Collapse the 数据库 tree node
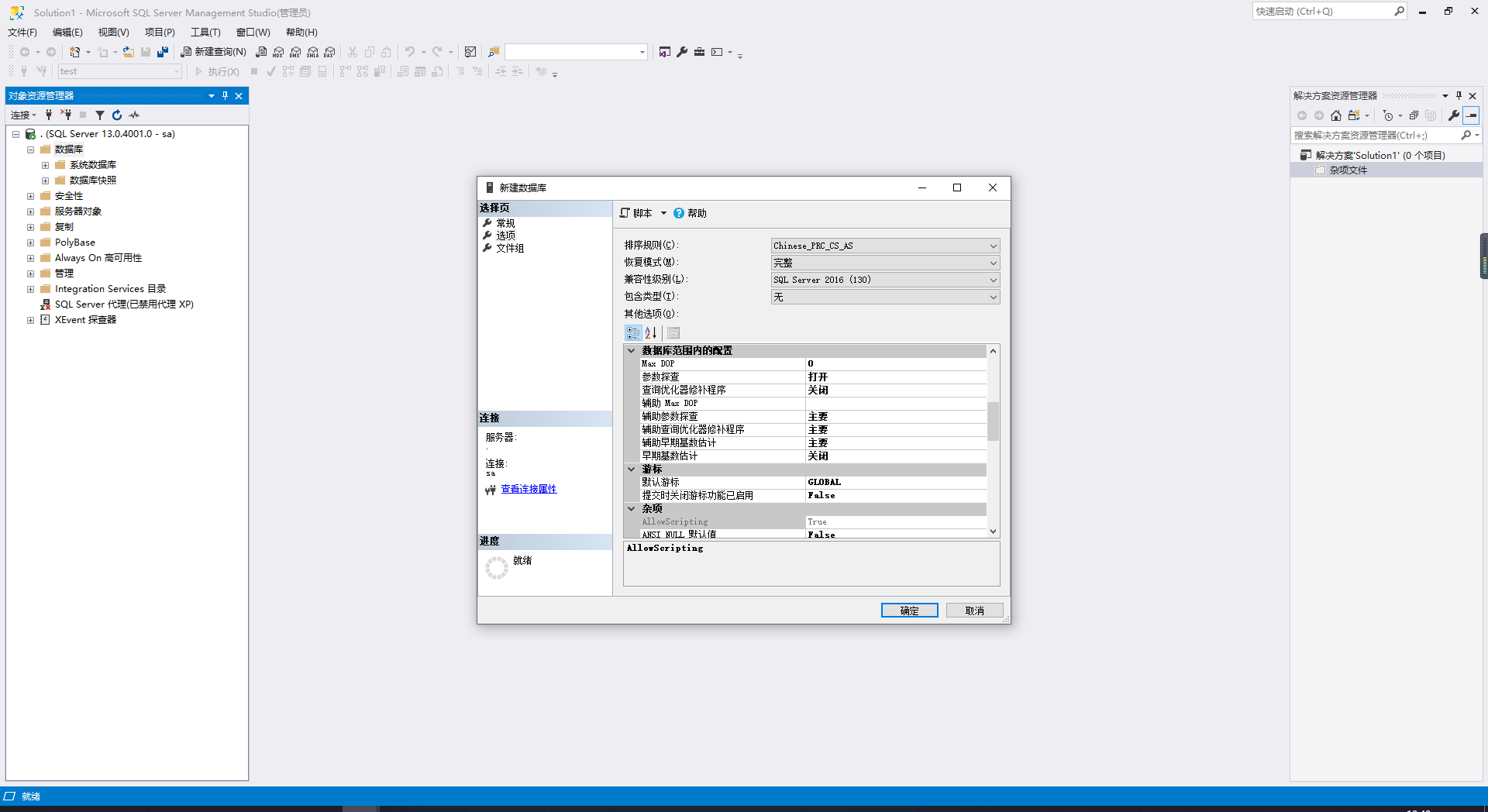The image size is (1488, 812). [x=31, y=150]
